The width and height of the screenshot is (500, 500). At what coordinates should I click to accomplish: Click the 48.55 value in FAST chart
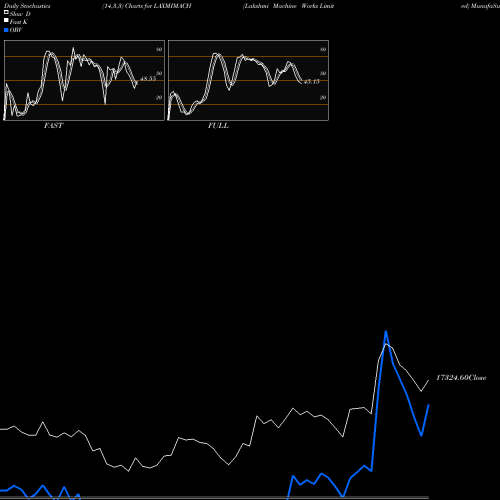148,79
